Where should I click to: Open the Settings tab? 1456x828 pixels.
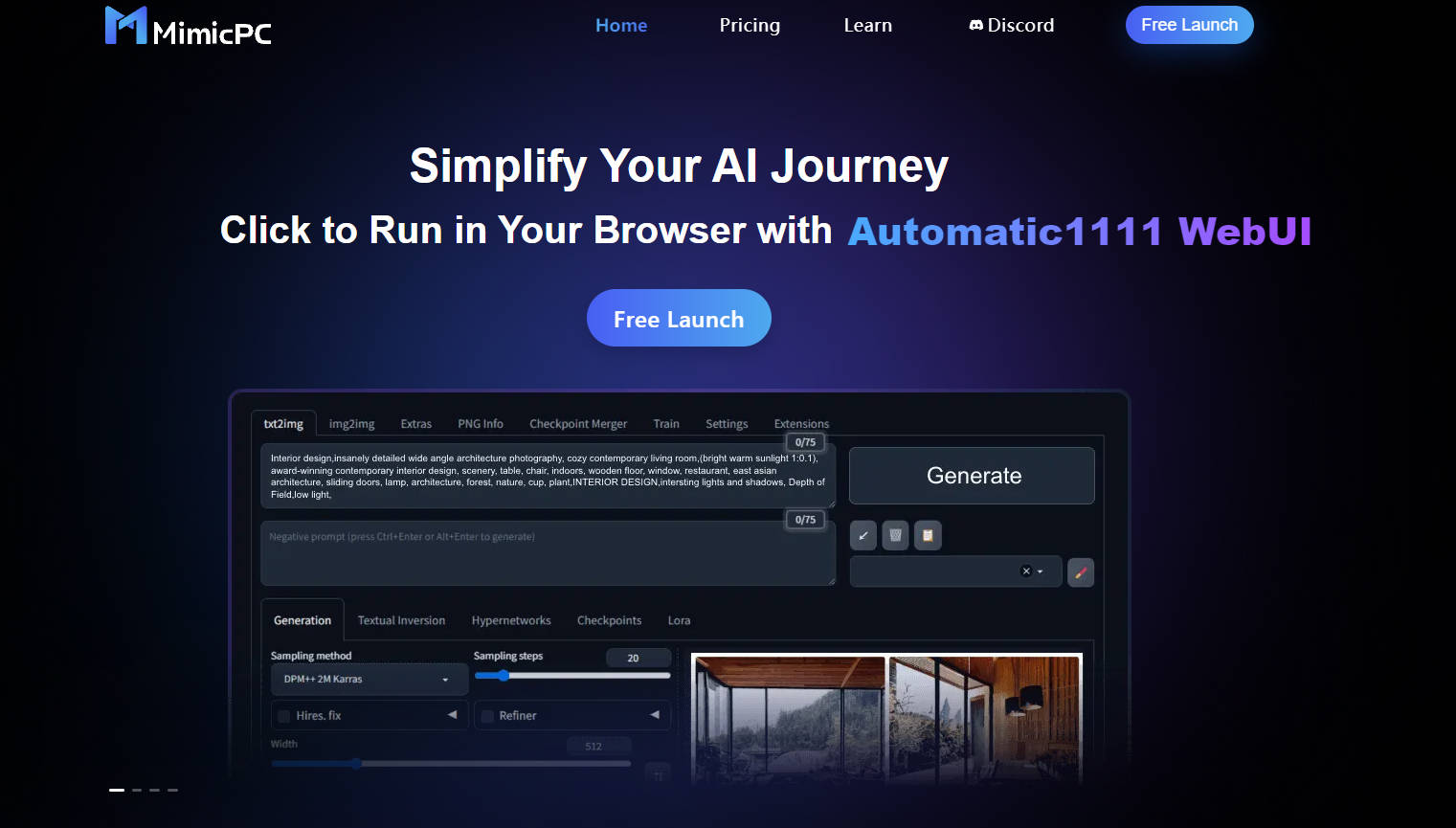[727, 423]
